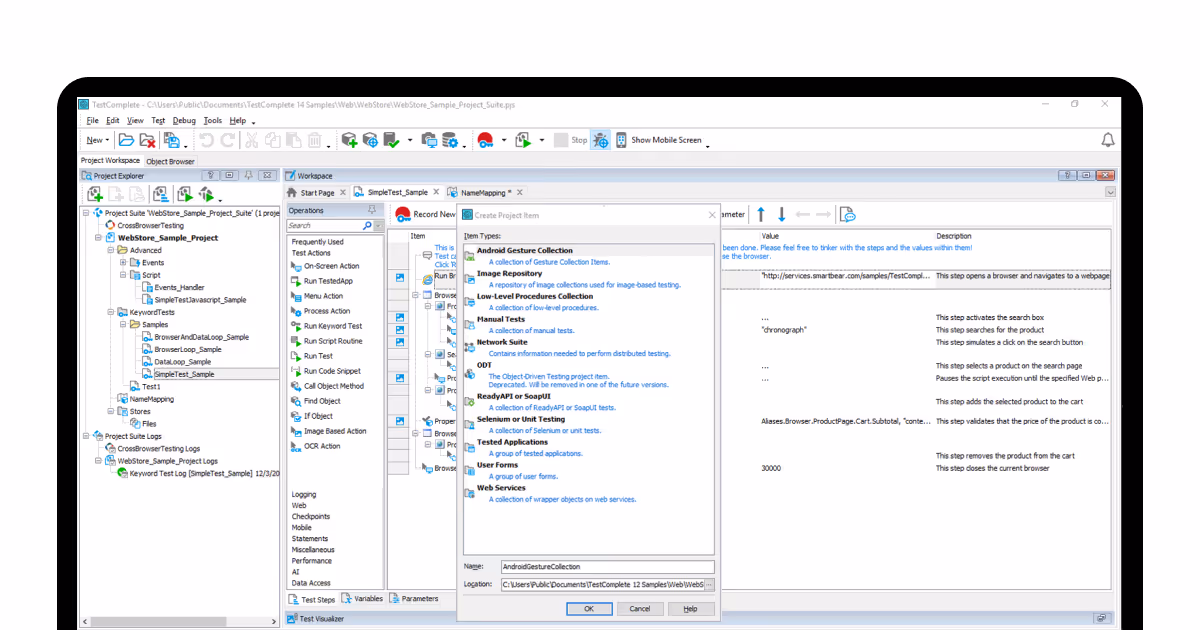The width and height of the screenshot is (1200, 630).
Task: Open the dropdown arrow next to the Run icon
Action: pyautogui.click(x=542, y=140)
